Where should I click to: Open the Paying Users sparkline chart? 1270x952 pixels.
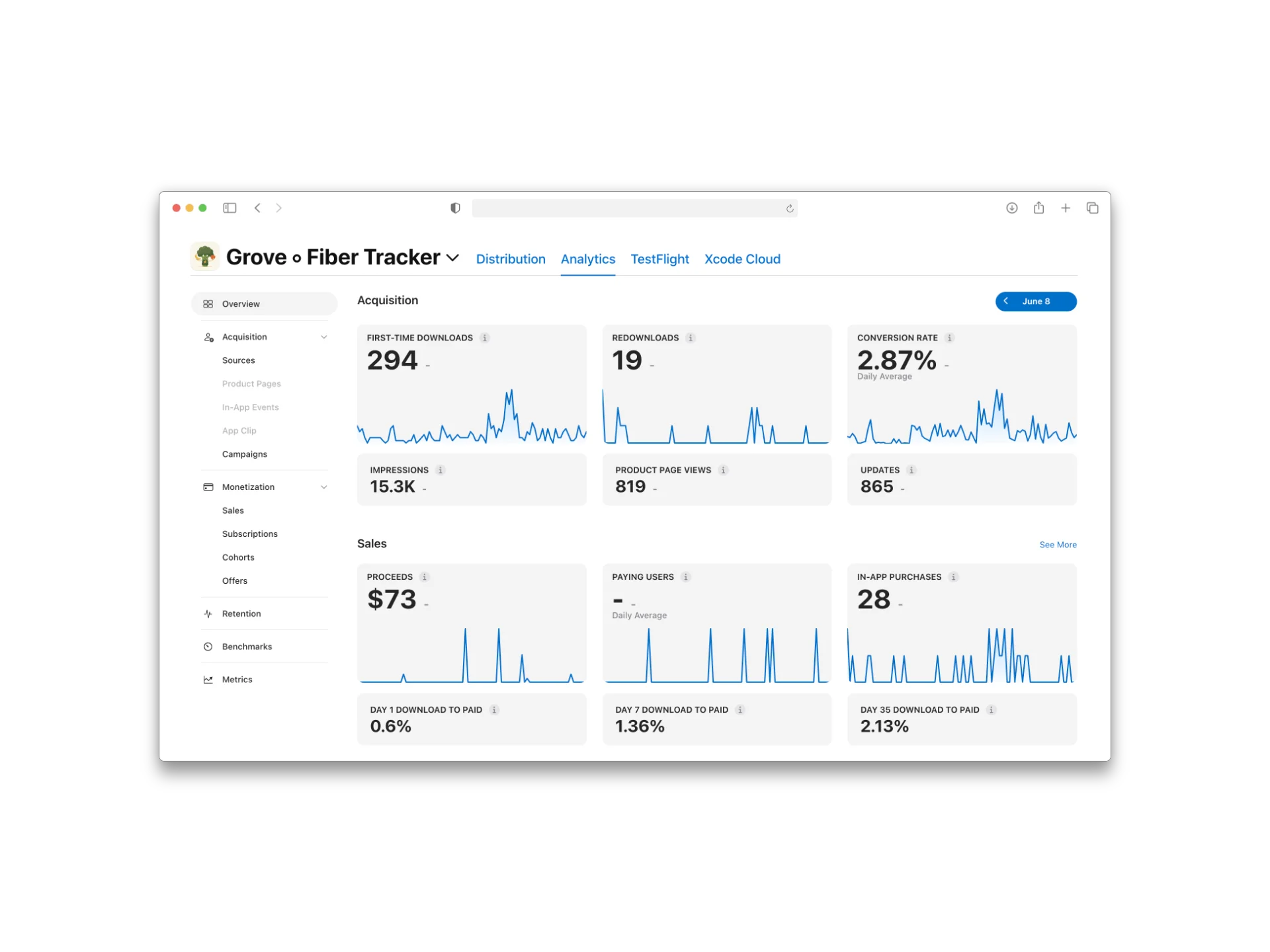[x=716, y=656]
